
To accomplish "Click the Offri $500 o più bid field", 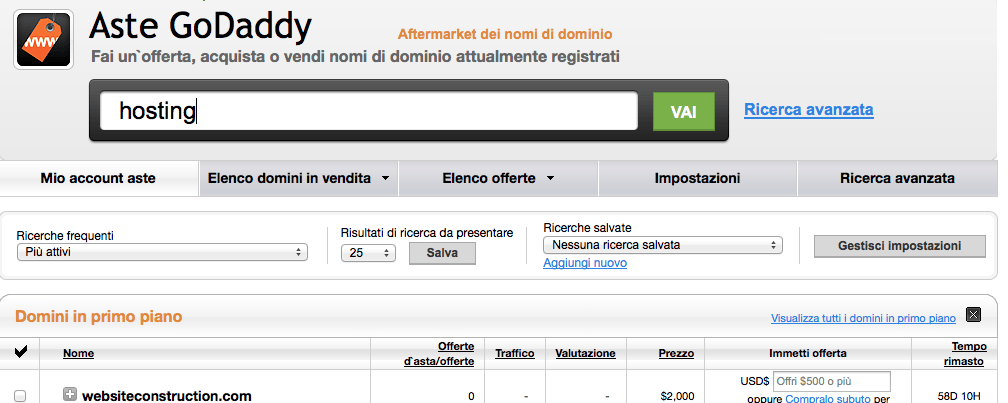I will click(x=832, y=381).
